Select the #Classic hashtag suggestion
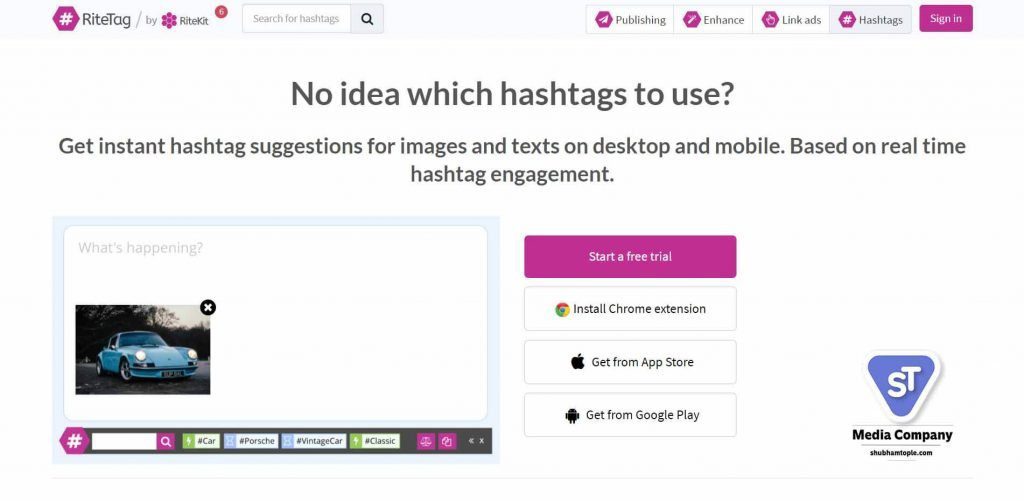This screenshot has width=1024, height=501. pos(374,441)
